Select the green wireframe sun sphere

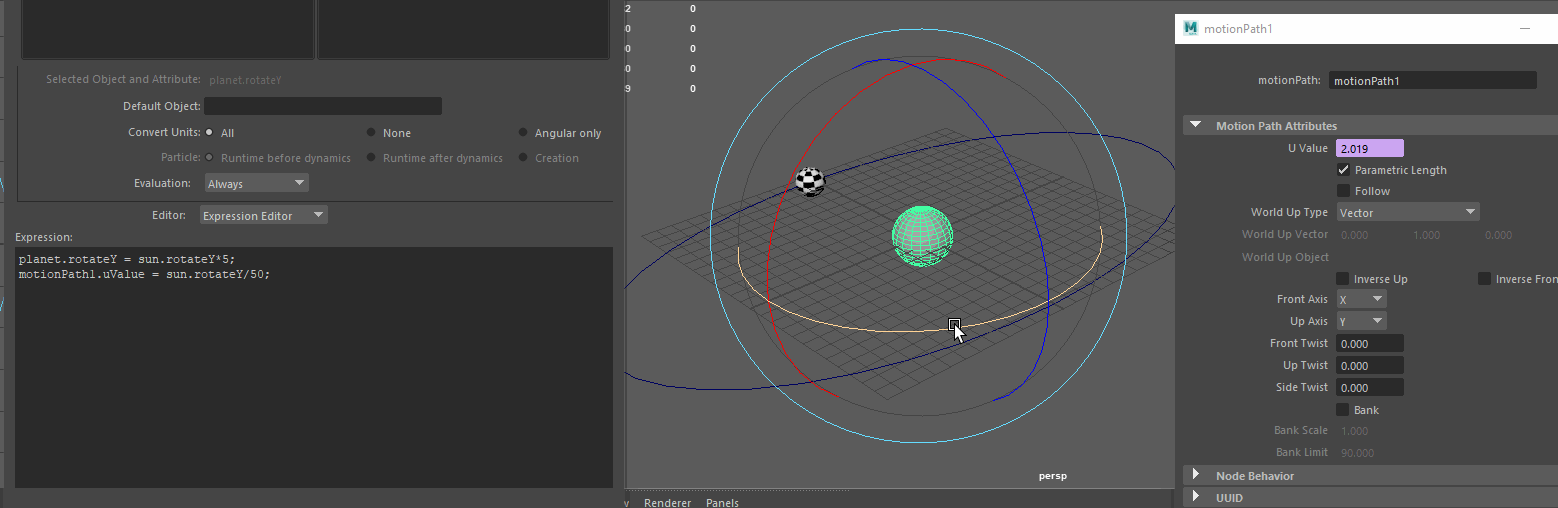click(921, 235)
